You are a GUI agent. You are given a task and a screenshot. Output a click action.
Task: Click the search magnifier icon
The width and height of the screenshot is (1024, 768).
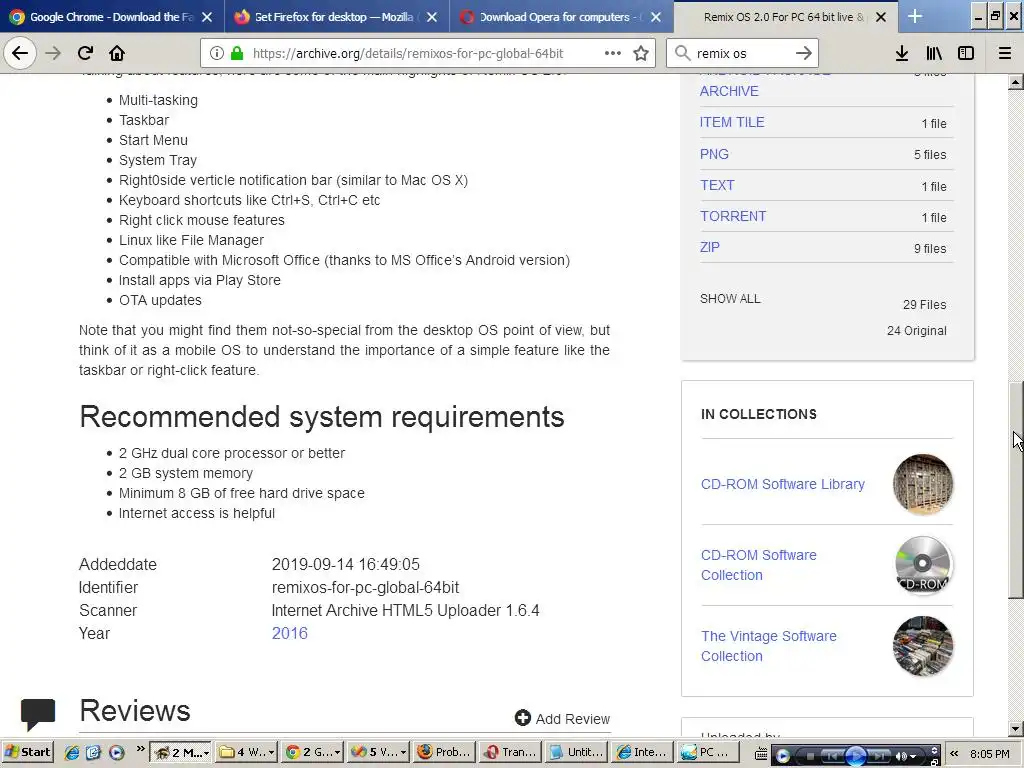coord(682,53)
